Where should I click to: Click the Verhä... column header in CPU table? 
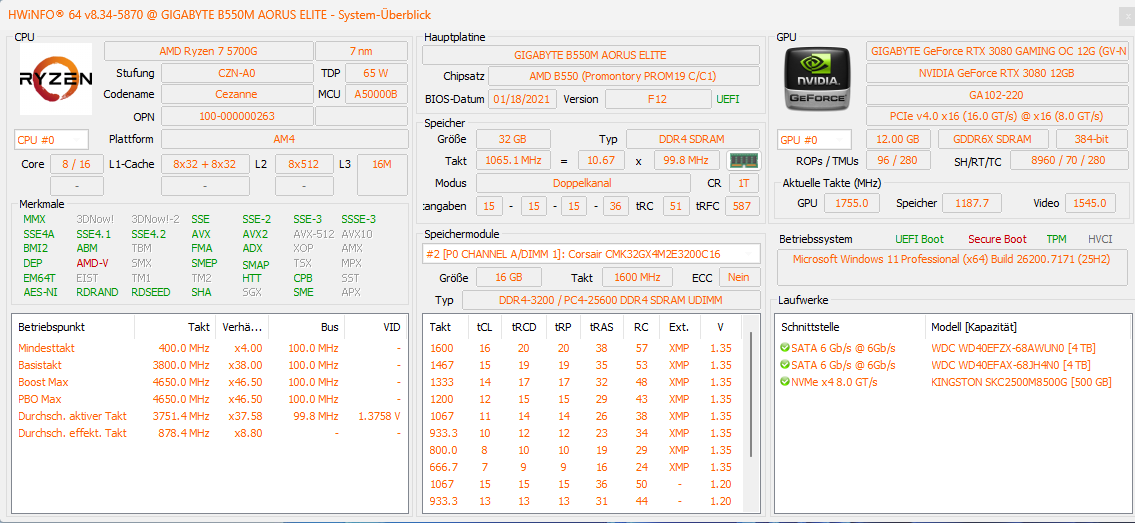(x=242, y=327)
